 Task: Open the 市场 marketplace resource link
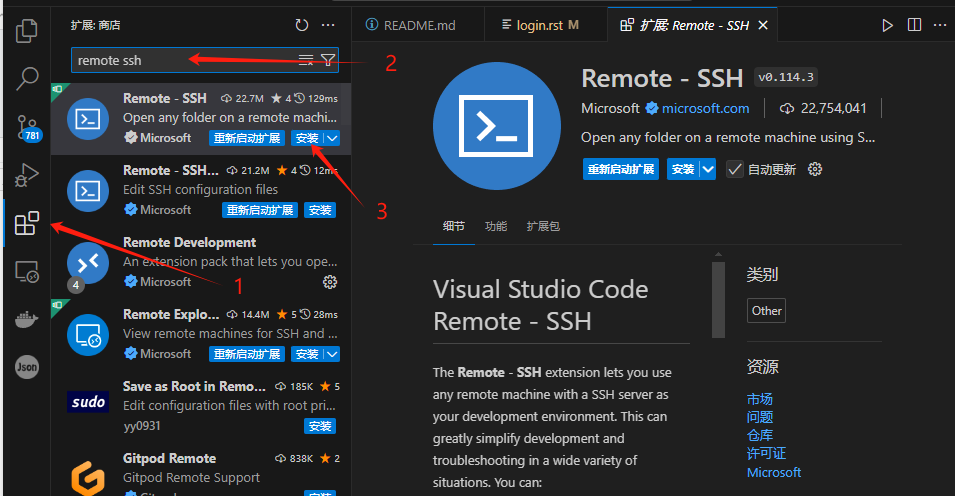pyautogui.click(x=759, y=399)
